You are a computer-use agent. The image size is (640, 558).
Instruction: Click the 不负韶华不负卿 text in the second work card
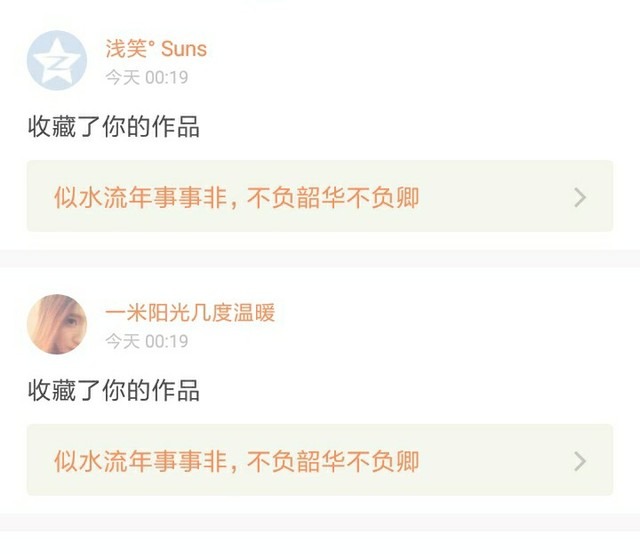(x=333, y=461)
